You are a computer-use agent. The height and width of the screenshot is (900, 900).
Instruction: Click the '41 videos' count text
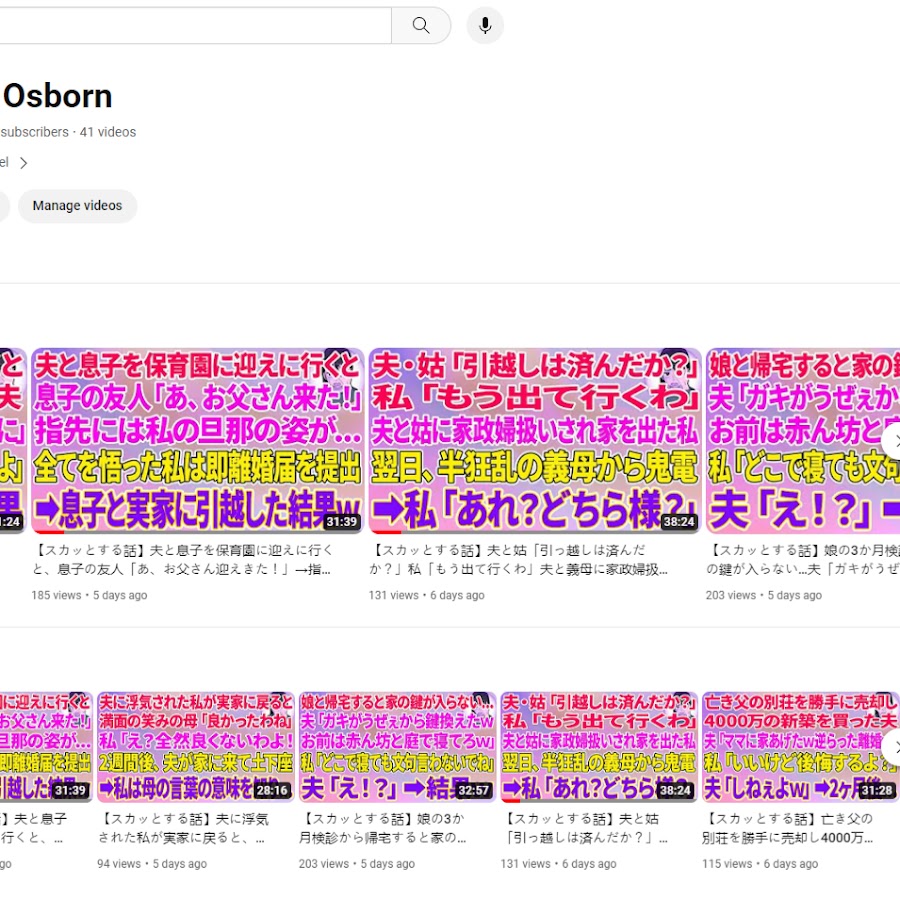pyautogui.click(x=108, y=132)
